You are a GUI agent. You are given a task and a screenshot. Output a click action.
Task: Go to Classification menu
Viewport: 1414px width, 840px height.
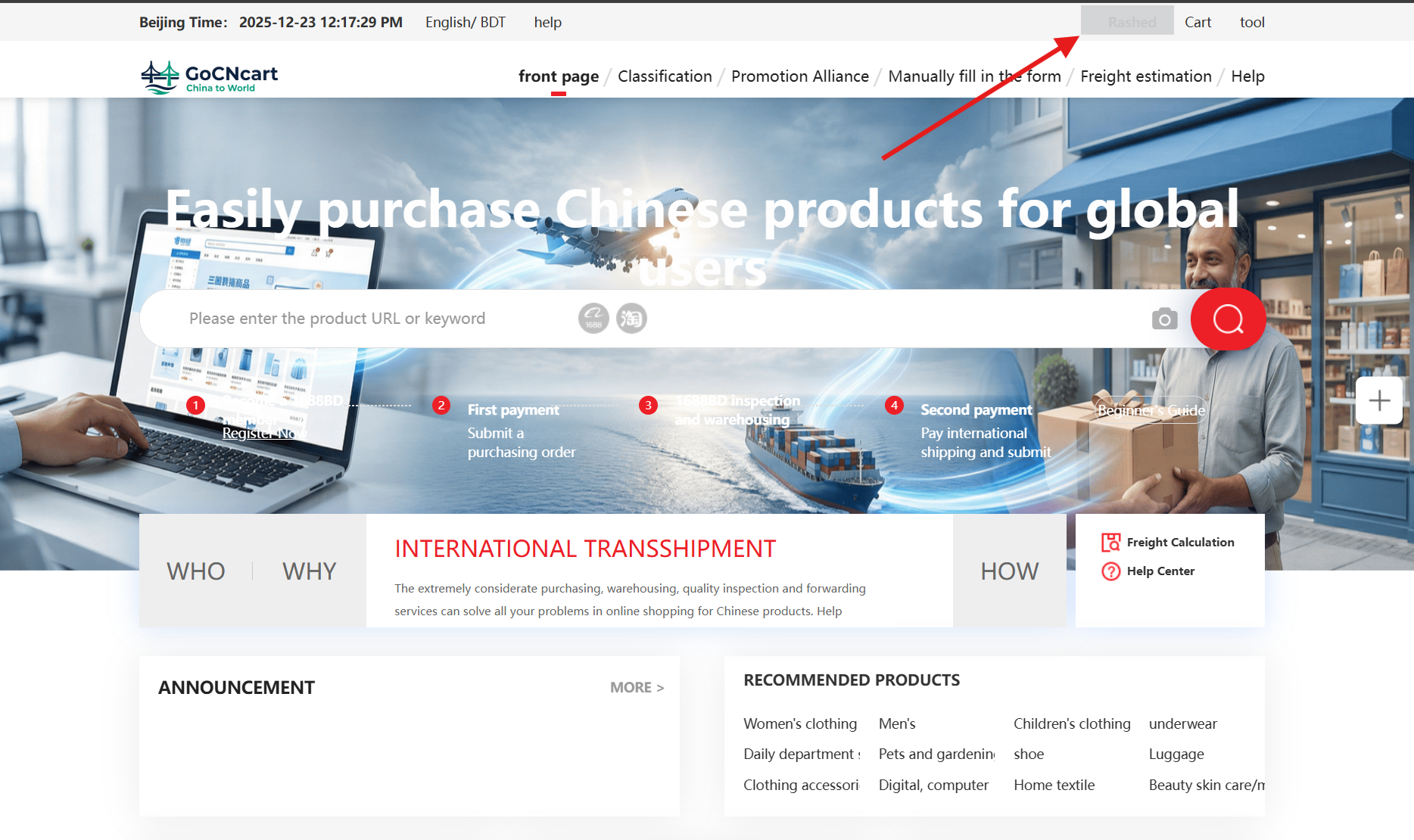tap(665, 76)
